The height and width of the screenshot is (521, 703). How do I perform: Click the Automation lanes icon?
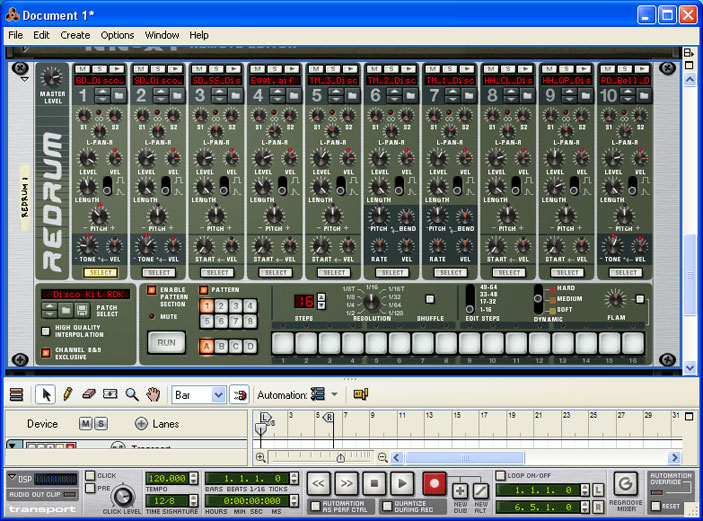(318, 395)
